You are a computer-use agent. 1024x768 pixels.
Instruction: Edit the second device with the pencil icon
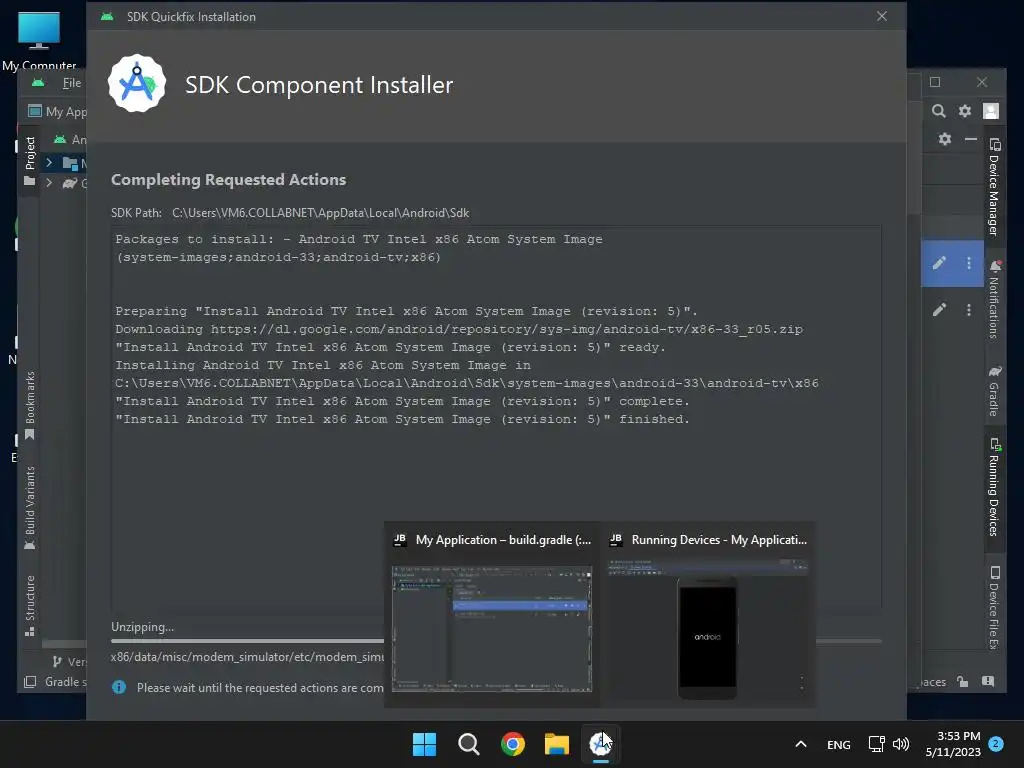pyautogui.click(x=939, y=310)
